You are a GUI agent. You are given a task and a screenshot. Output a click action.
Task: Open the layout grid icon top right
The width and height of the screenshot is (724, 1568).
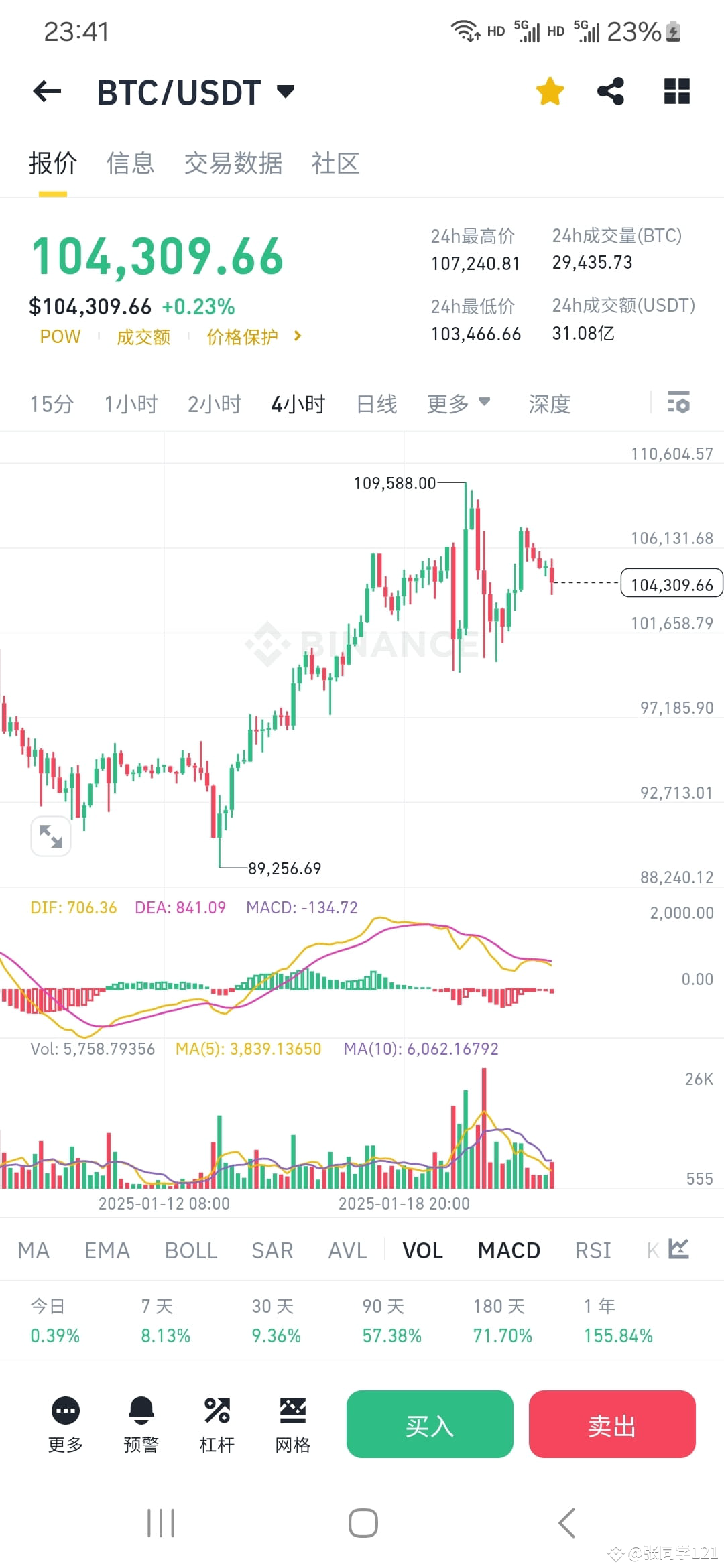pos(676,92)
